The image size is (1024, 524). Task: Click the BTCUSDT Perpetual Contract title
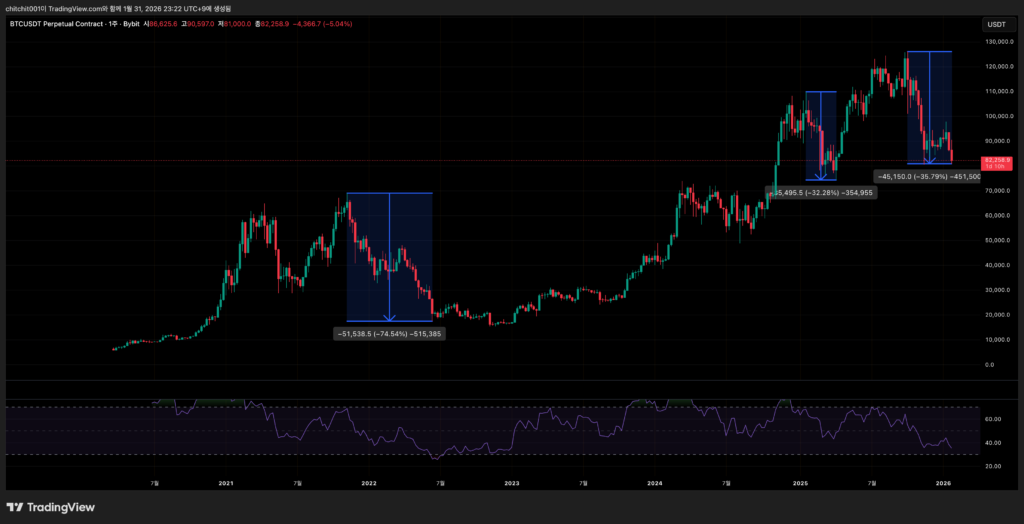pos(62,22)
